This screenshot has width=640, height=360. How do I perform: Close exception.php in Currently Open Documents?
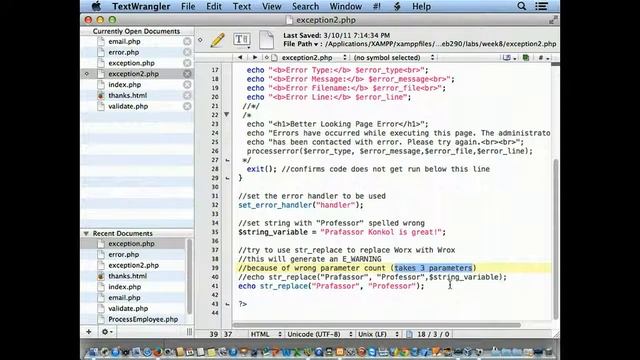(x=187, y=63)
